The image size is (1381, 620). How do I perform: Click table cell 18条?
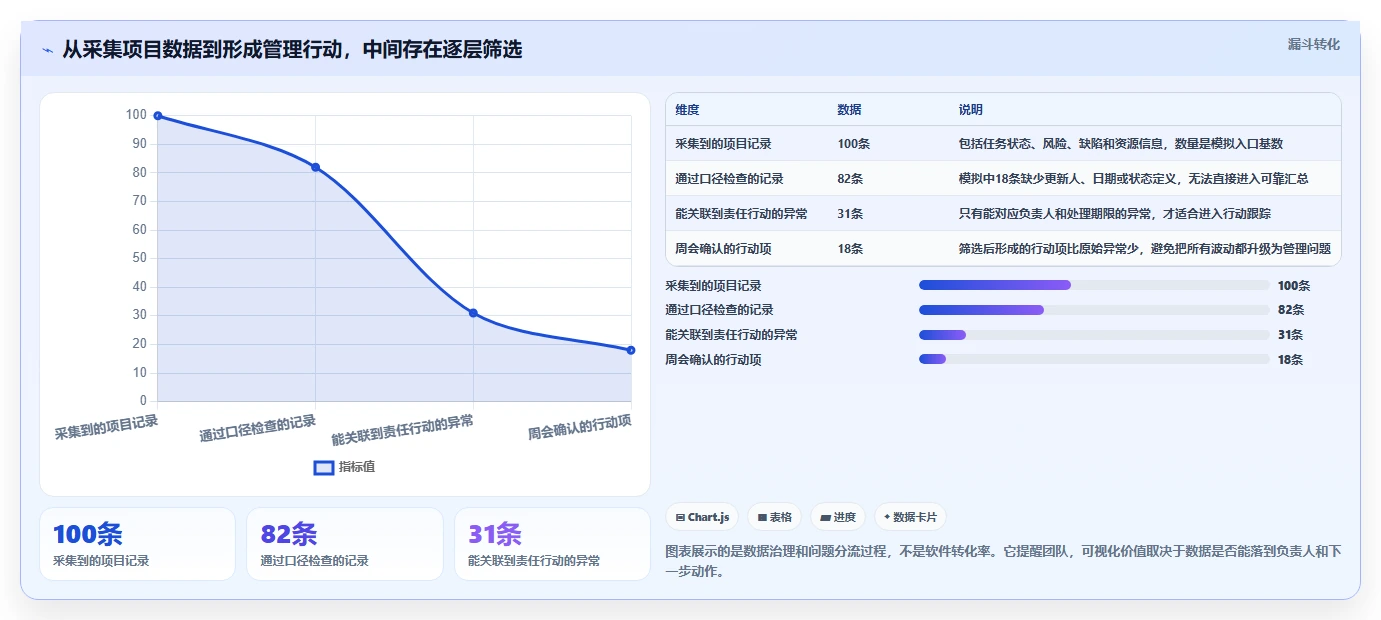851,248
